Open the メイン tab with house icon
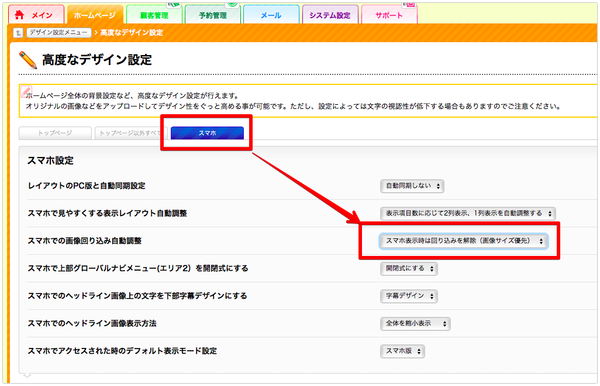 pyautogui.click(x=36, y=15)
